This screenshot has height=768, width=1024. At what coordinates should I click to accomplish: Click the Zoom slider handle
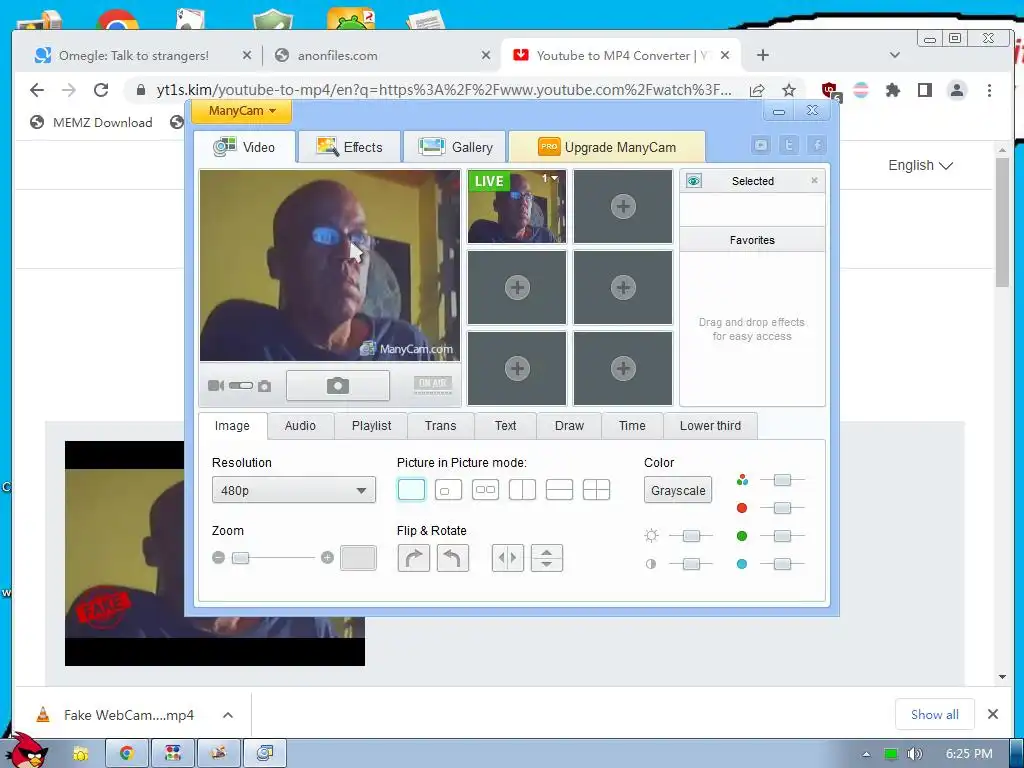(x=241, y=558)
